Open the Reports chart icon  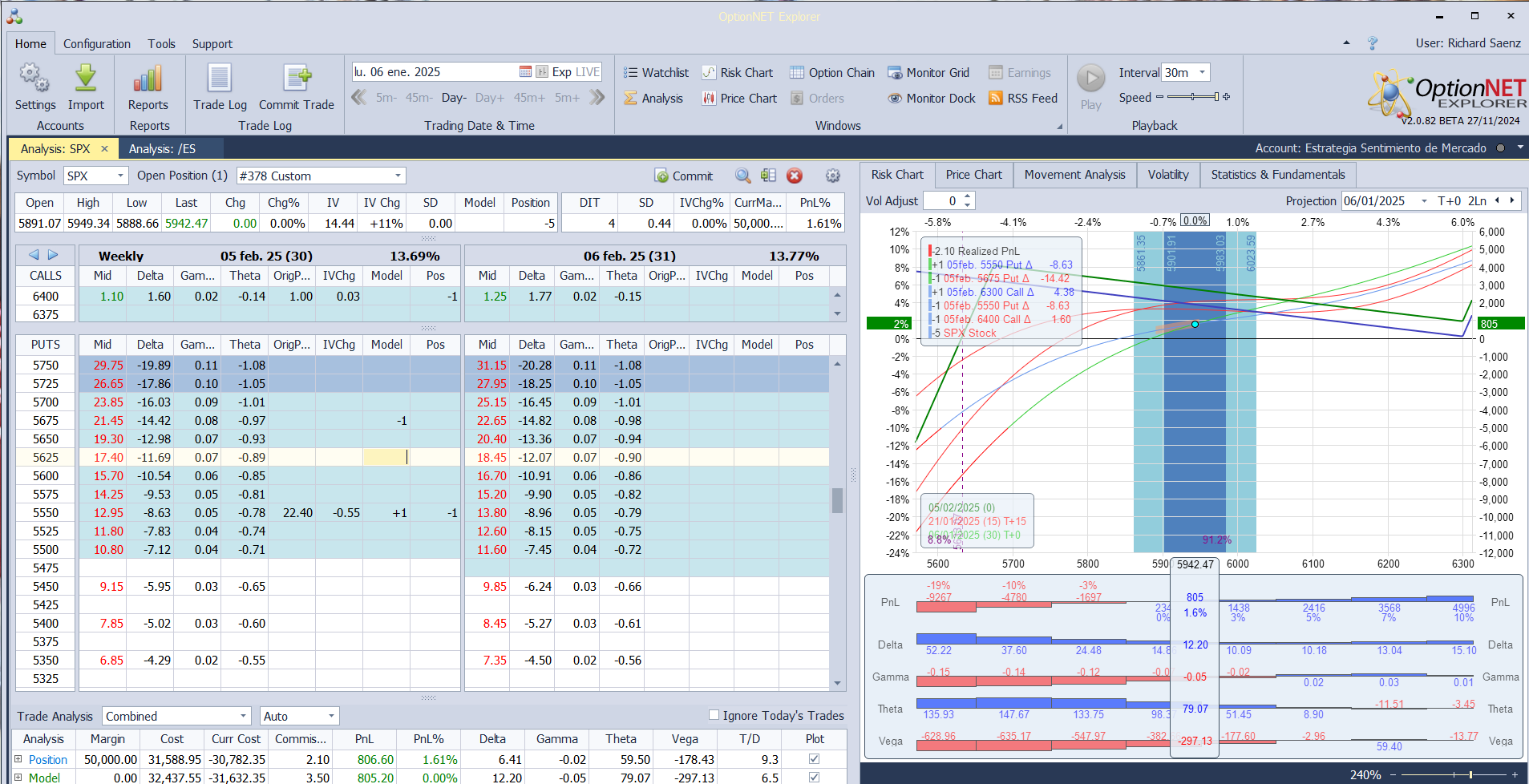pyautogui.click(x=148, y=79)
